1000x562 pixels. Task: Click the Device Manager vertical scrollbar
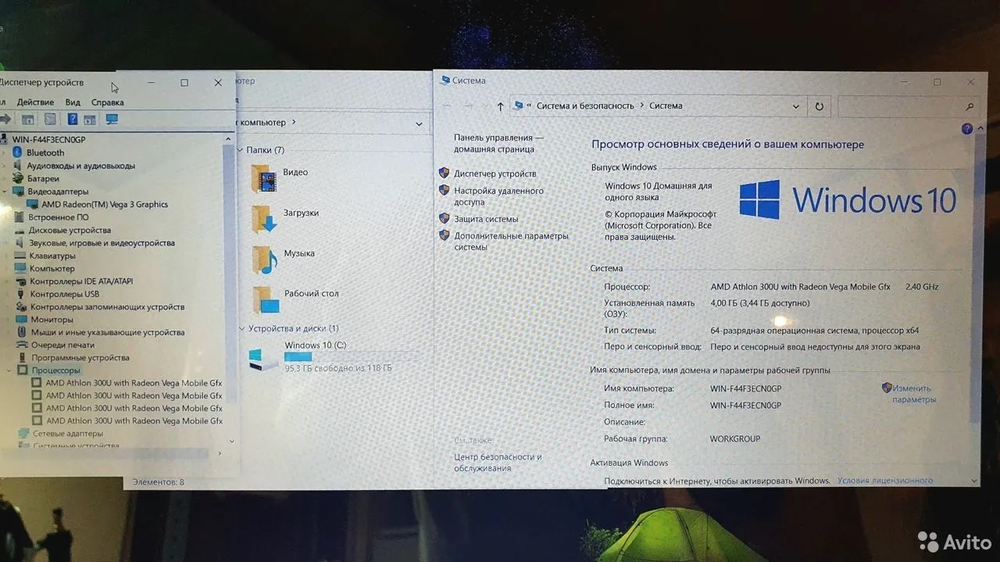(x=228, y=274)
